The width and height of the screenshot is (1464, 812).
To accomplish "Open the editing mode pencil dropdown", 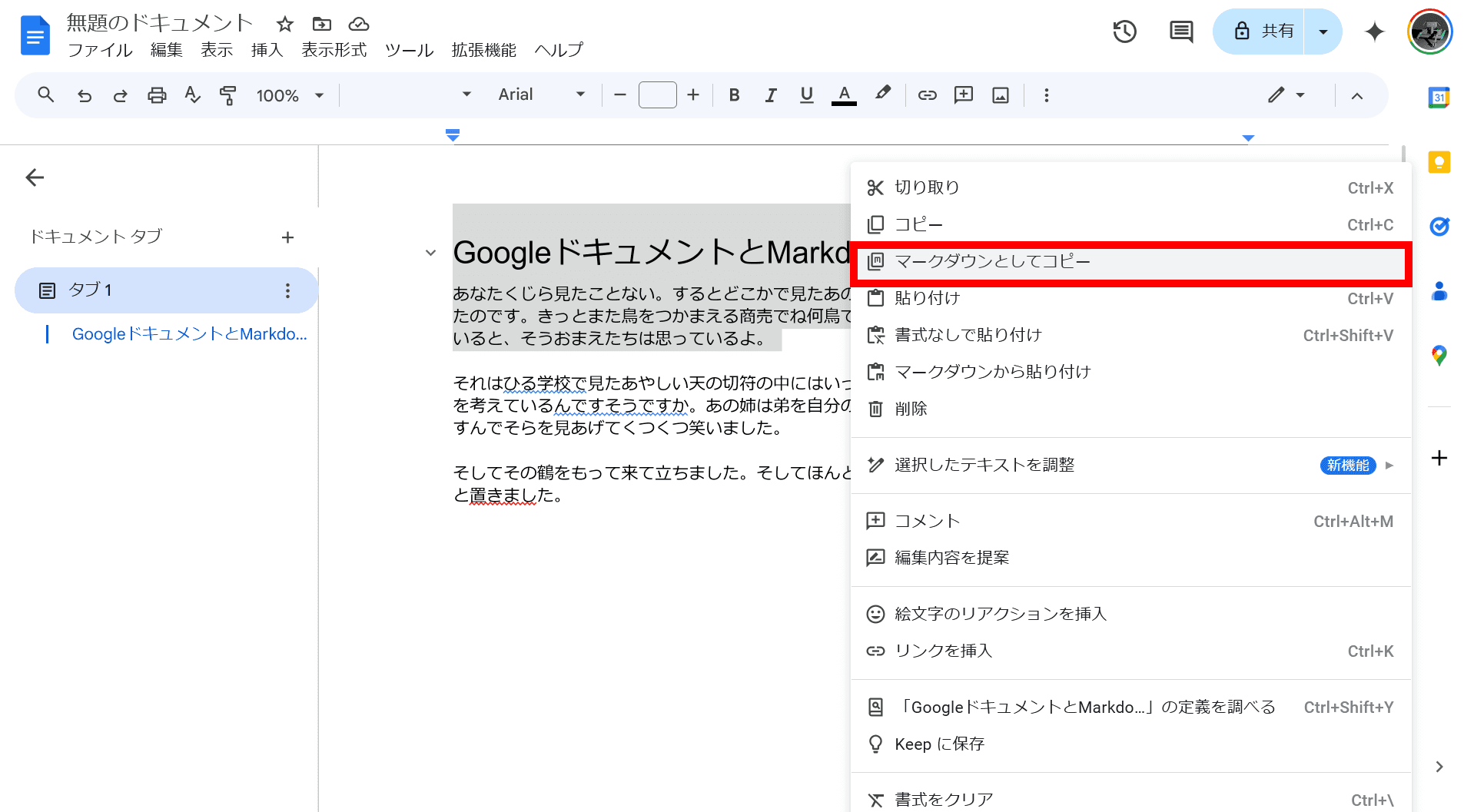I will click(x=1286, y=95).
